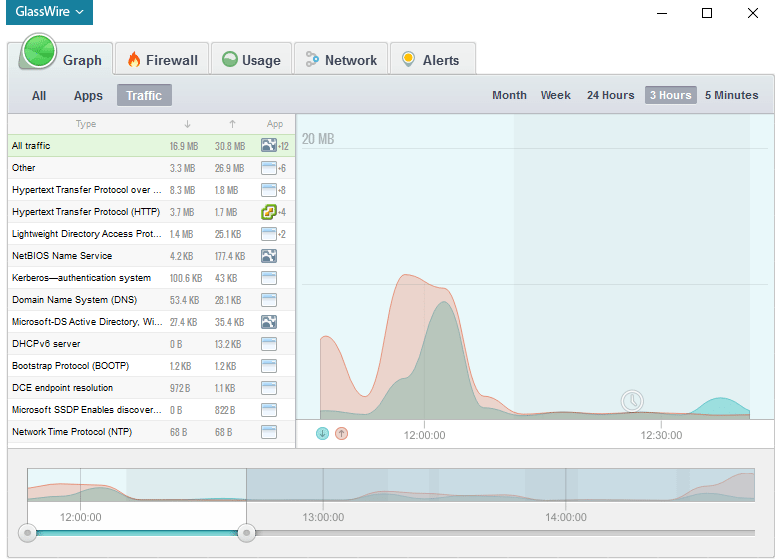Screen dimensions: 775x559
Task: Go to the Alerts tab
Action: (432, 59)
